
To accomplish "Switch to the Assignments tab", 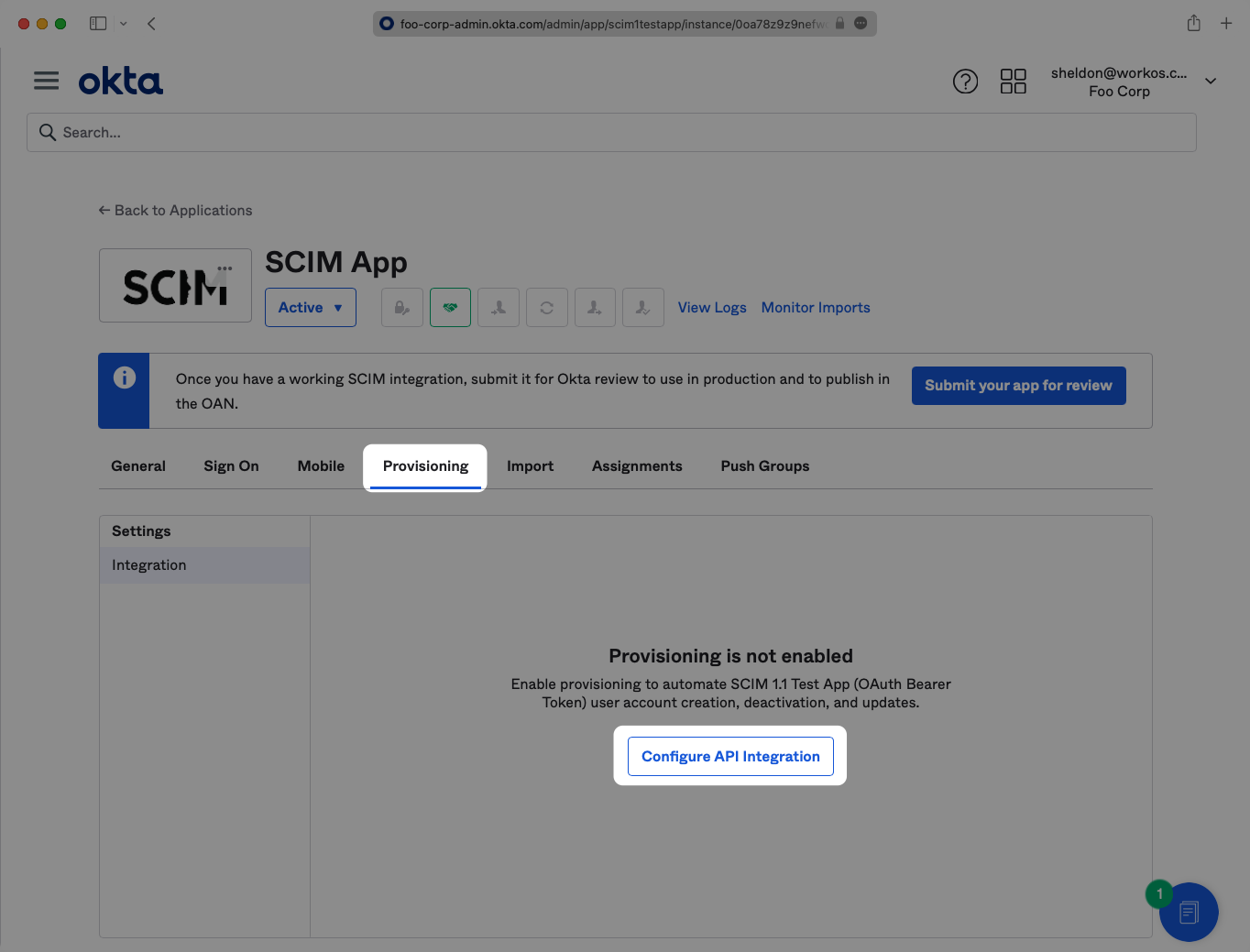I will [637, 466].
